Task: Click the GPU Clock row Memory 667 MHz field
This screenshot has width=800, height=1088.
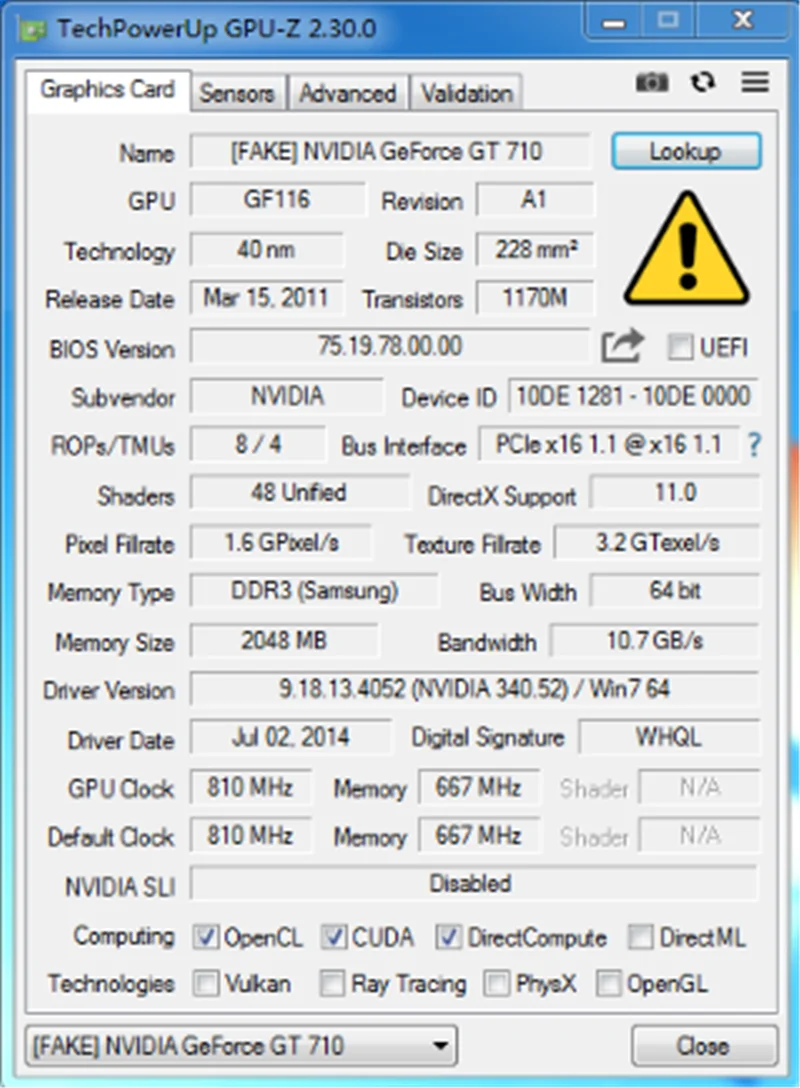Action: (x=479, y=787)
